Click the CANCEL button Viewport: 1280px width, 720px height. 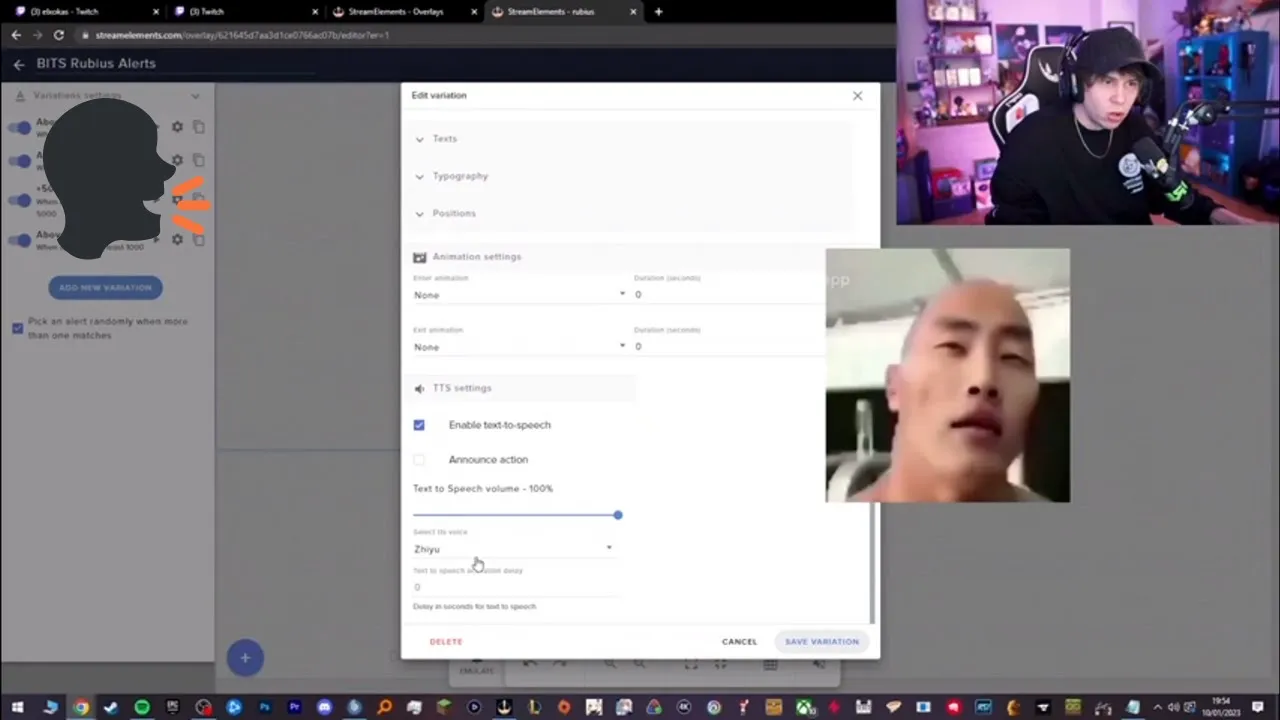(739, 642)
